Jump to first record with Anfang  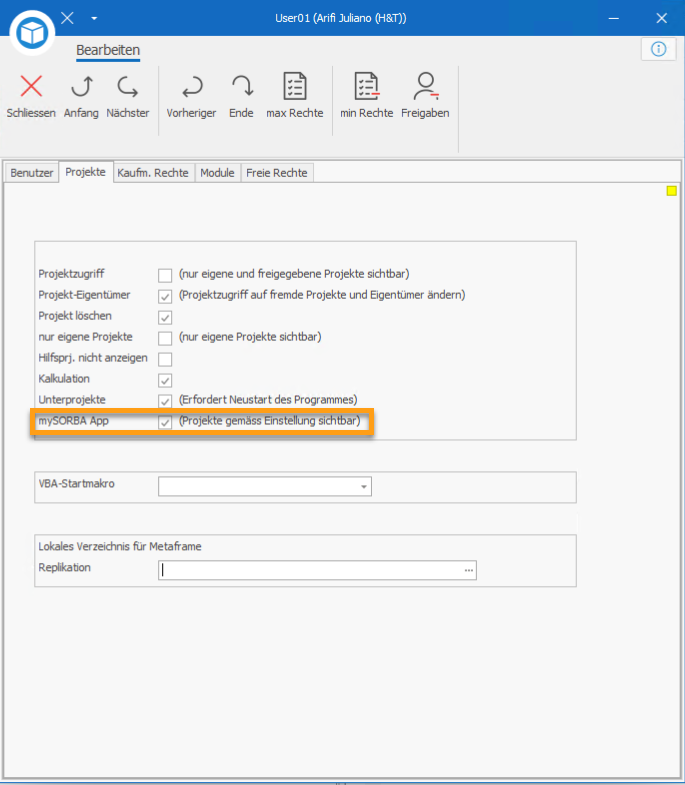81,87
